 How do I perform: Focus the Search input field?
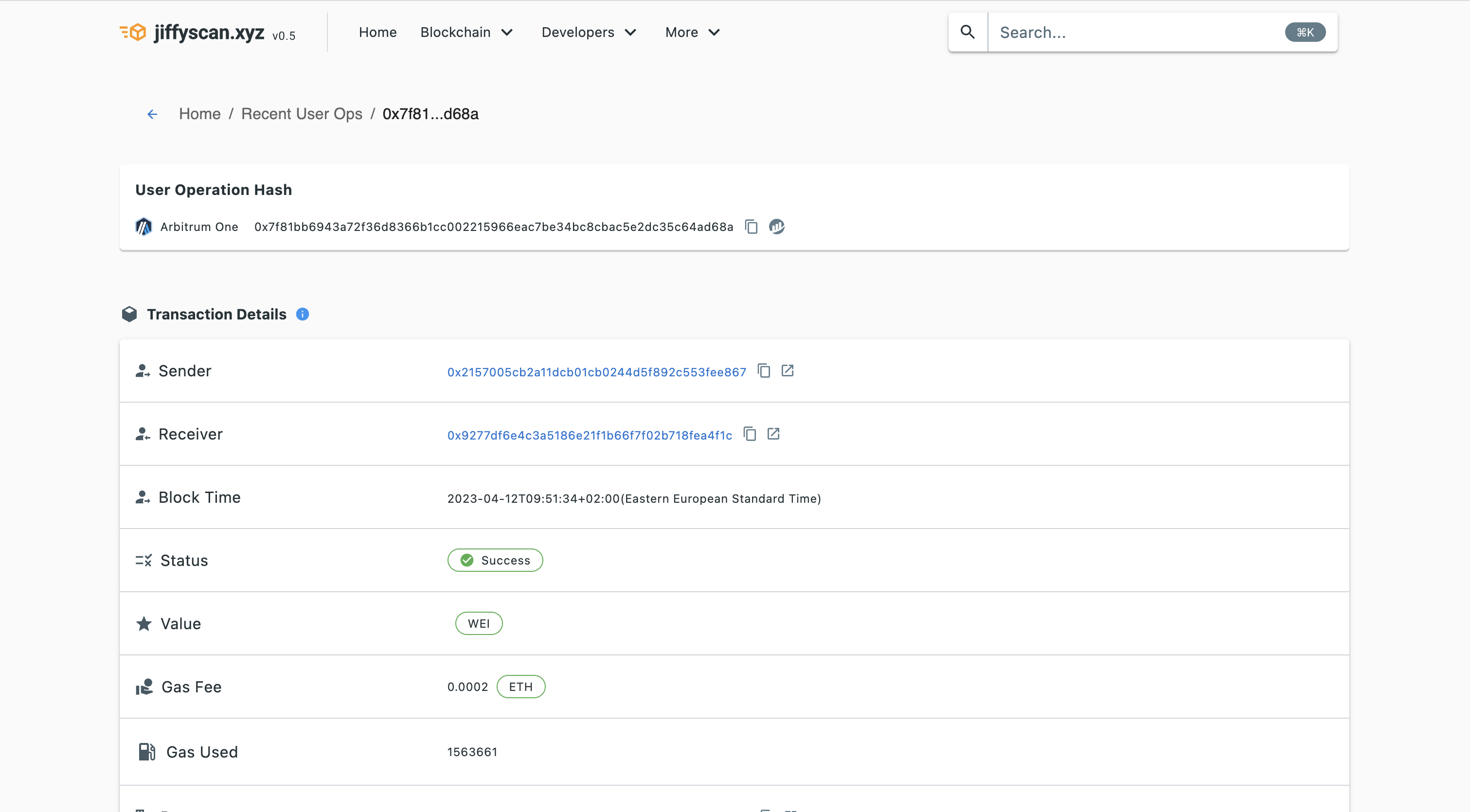(x=1136, y=33)
